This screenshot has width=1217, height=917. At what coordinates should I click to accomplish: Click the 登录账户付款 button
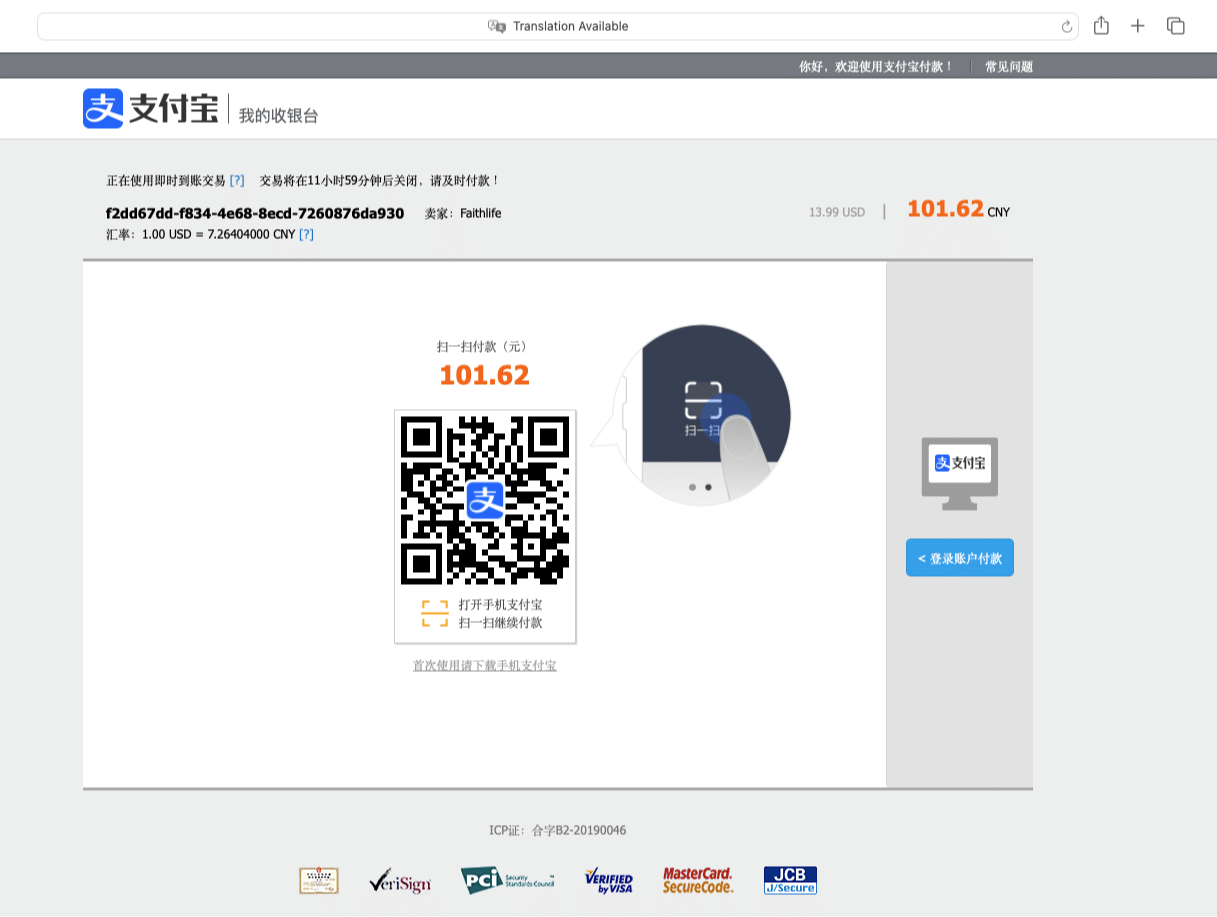[x=960, y=558]
